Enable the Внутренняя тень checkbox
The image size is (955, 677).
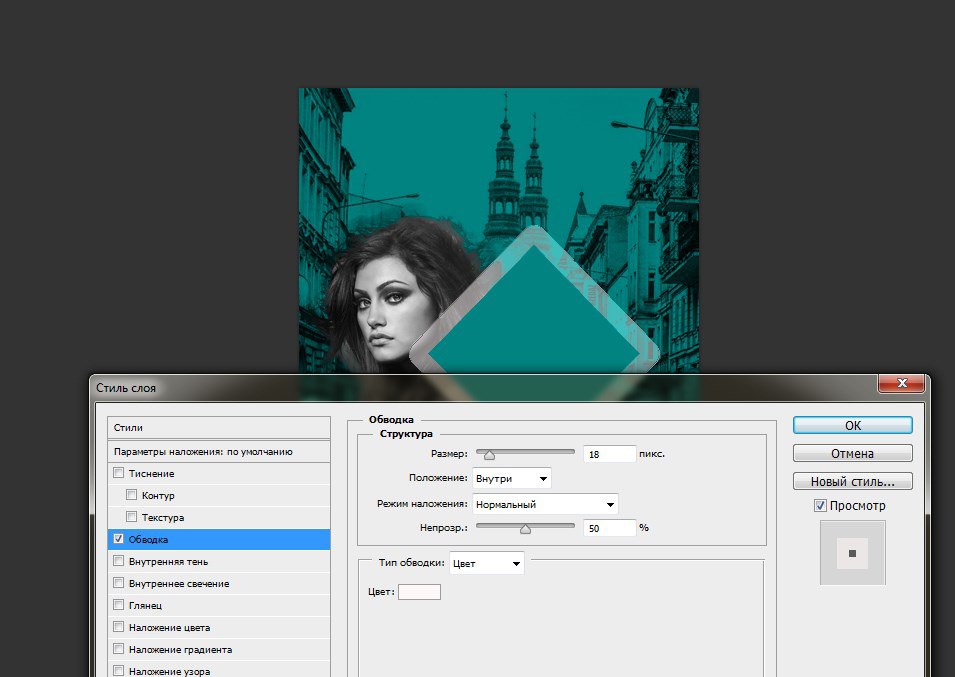(x=120, y=562)
